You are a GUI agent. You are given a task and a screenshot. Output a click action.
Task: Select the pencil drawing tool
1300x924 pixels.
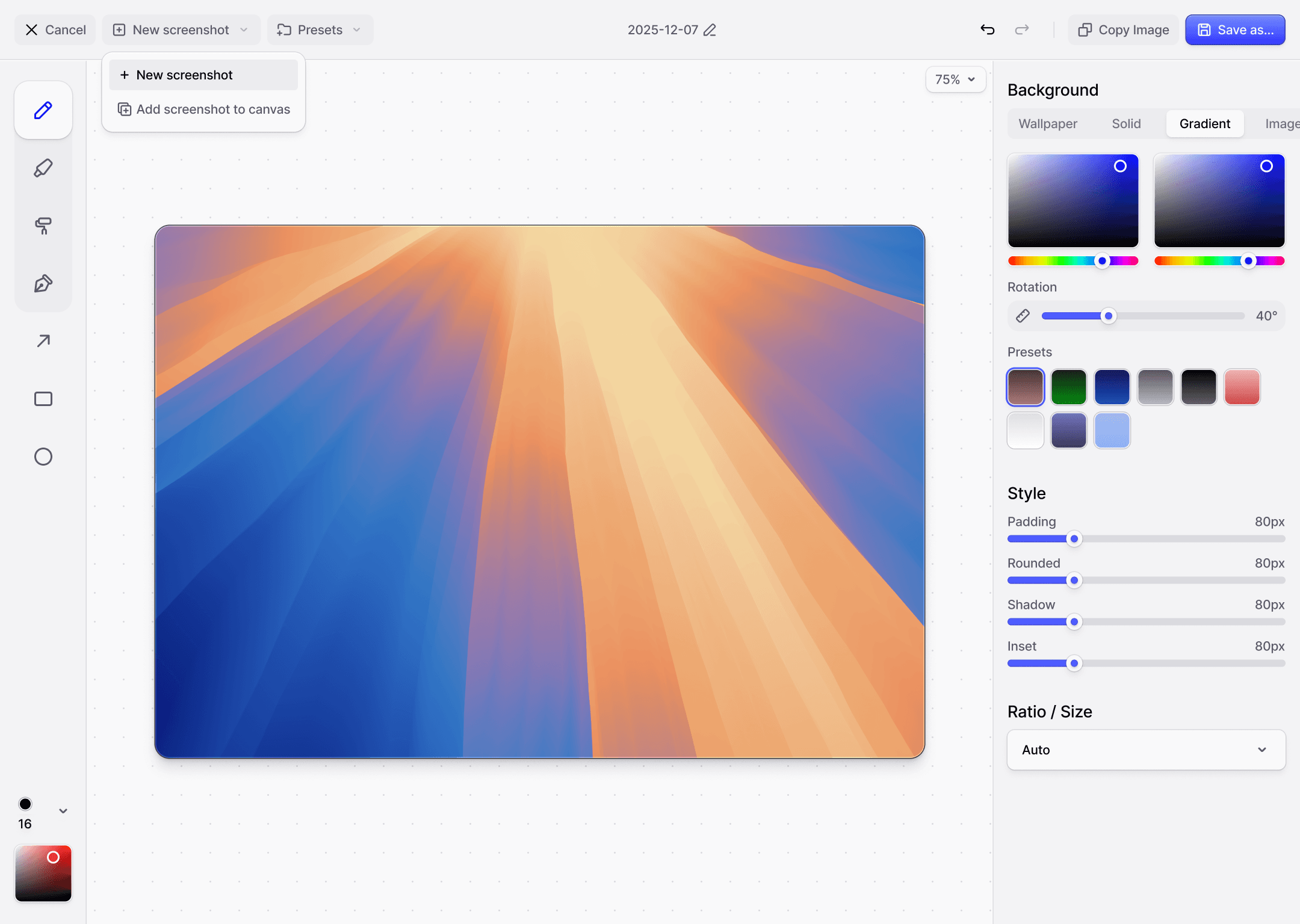pos(43,110)
